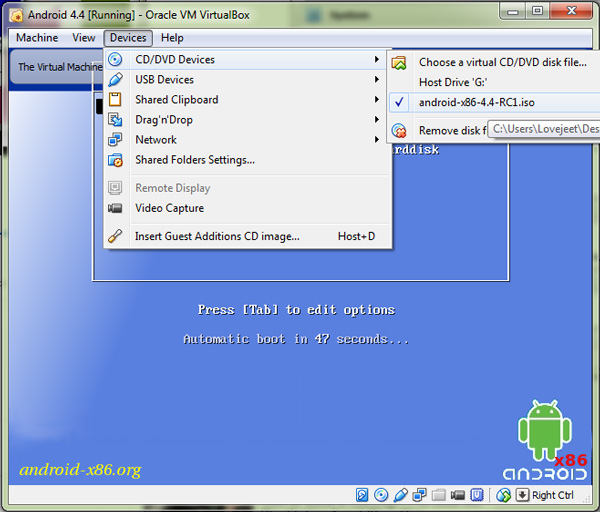Expand the CD/DVD Devices submenu arrow
Viewport: 600px width, 512px height.
pyautogui.click(x=377, y=59)
